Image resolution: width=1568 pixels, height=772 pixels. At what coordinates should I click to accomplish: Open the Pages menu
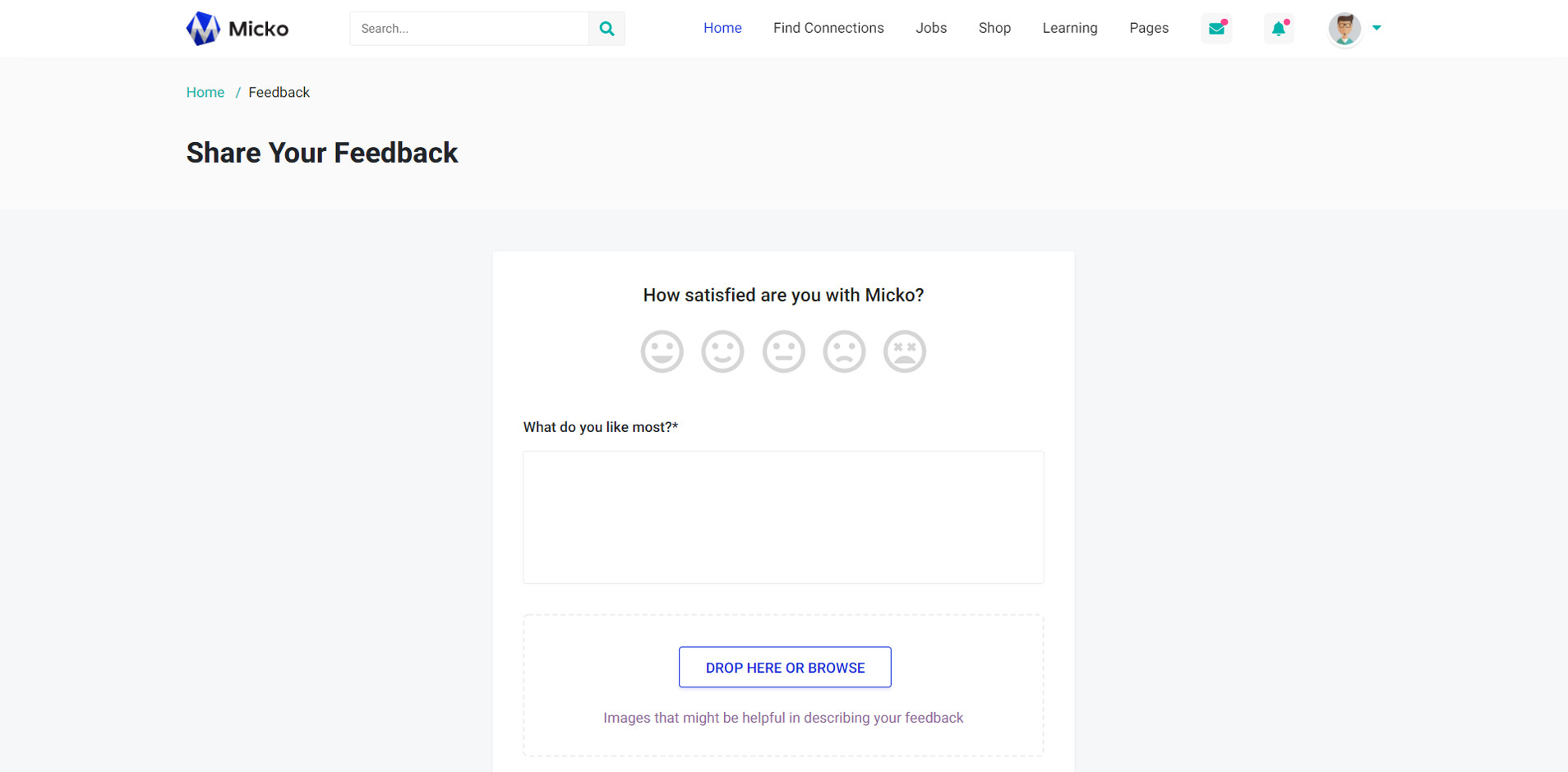click(1148, 28)
